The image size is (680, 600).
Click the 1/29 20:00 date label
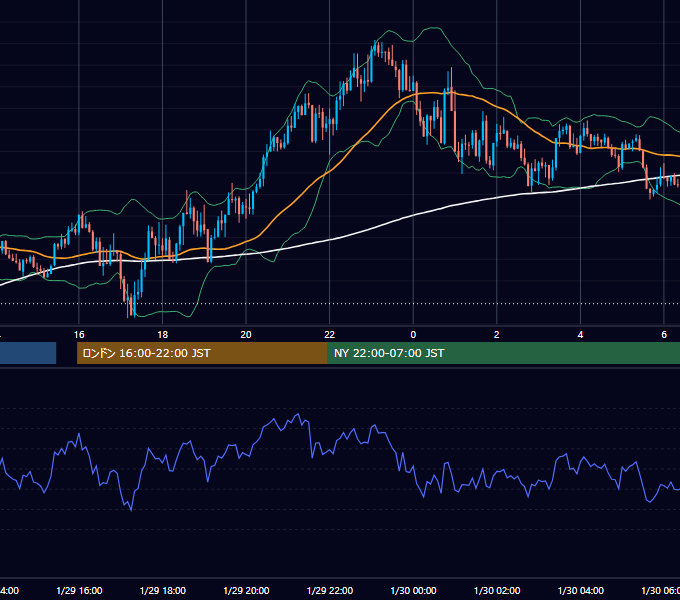246,590
